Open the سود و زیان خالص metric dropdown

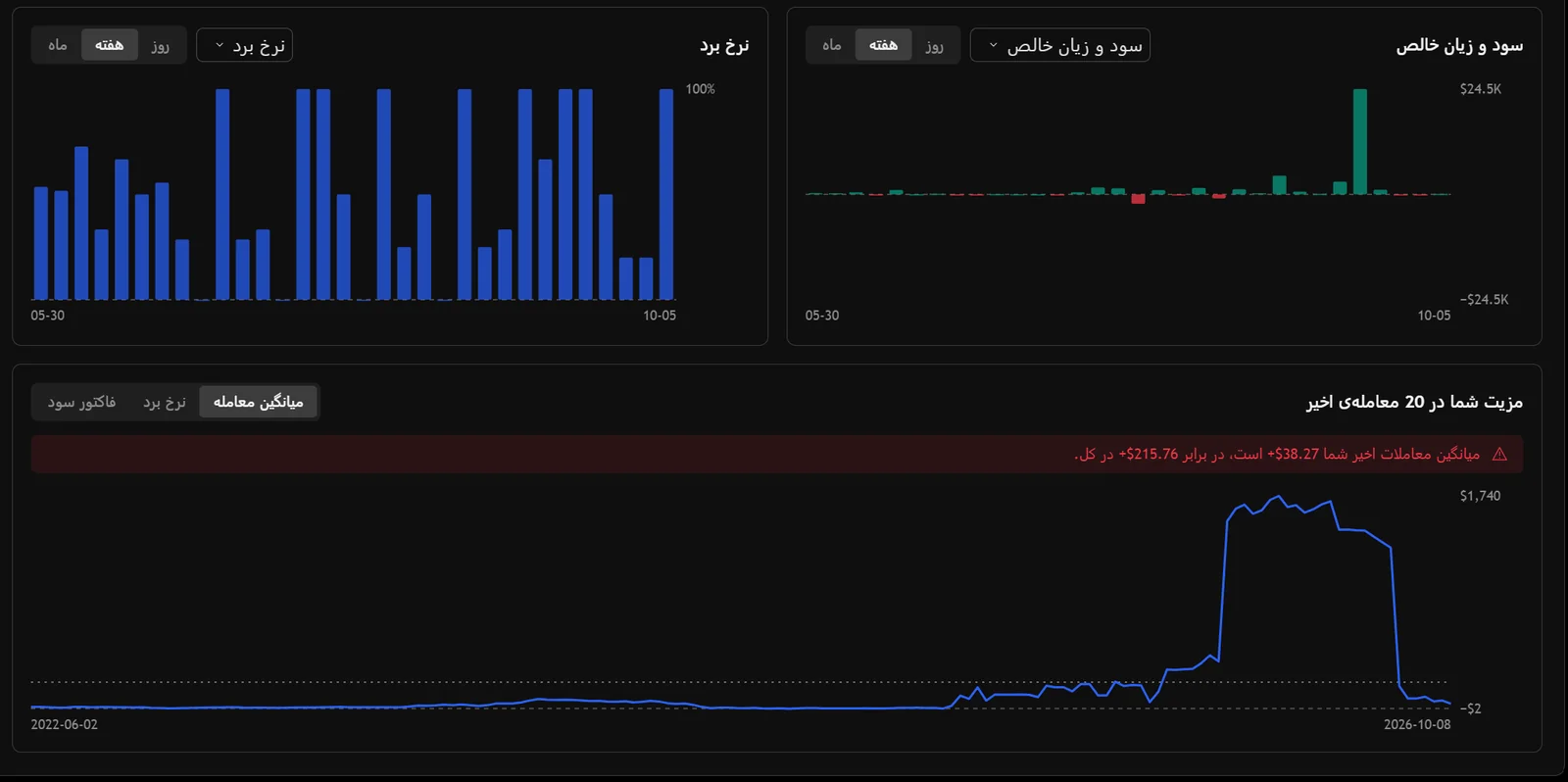(1060, 45)
